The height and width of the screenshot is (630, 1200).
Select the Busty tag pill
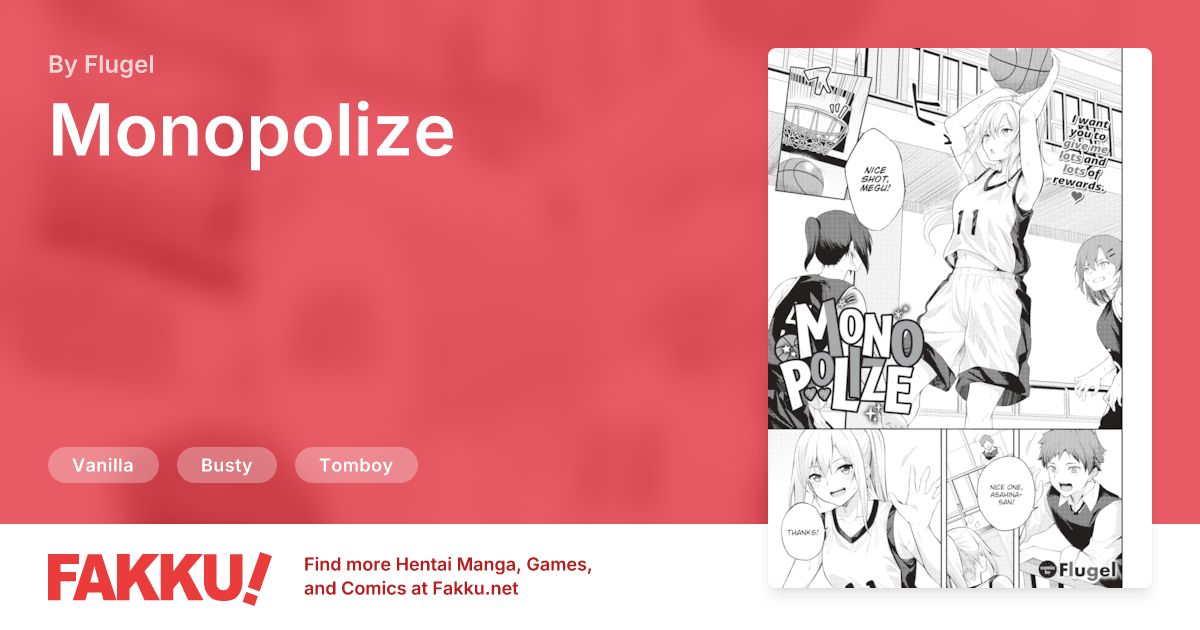[x=226, y=465]
